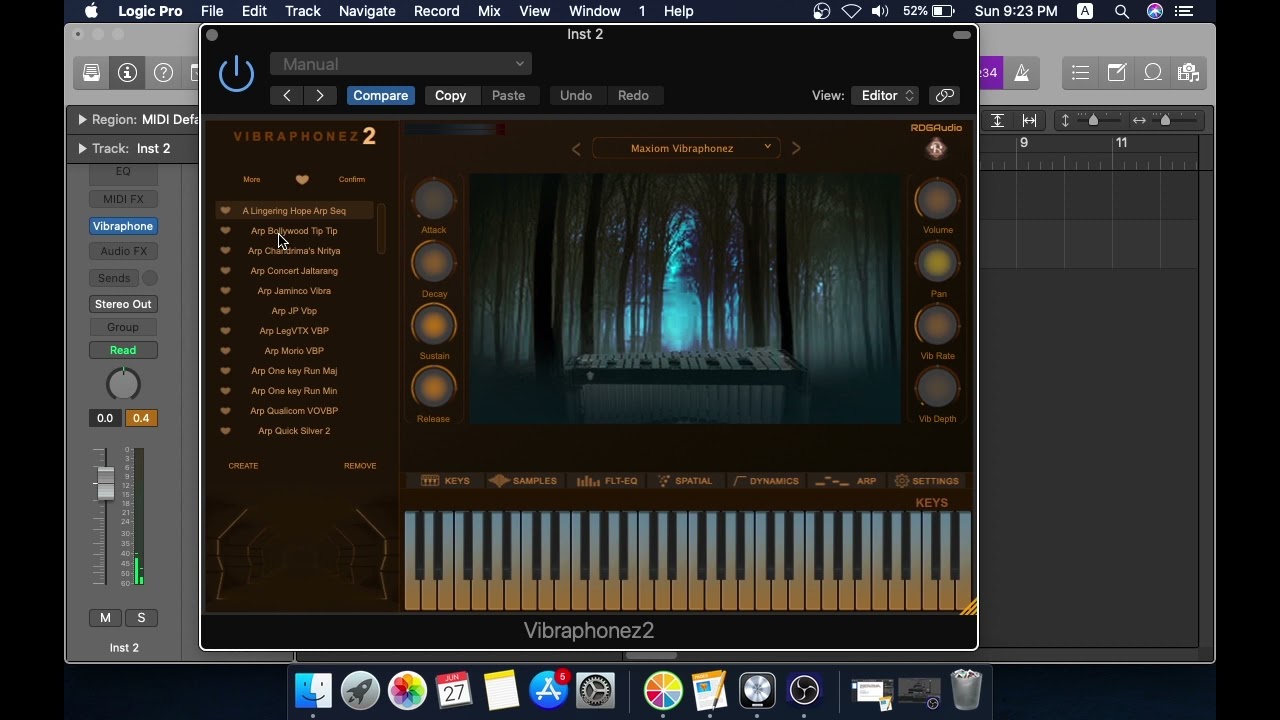Select the Arp Qualicom VOVBP preset

click(x=294, y=411)
